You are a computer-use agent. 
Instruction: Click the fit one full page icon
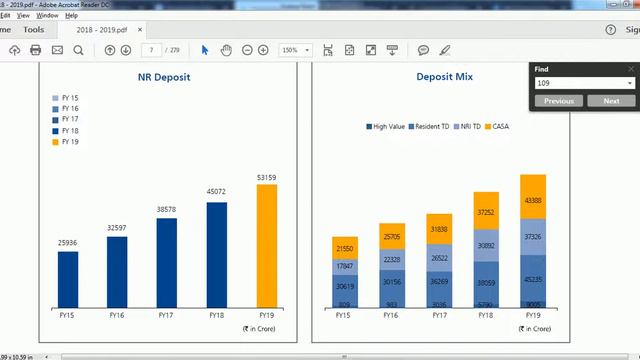coord(349,50)
